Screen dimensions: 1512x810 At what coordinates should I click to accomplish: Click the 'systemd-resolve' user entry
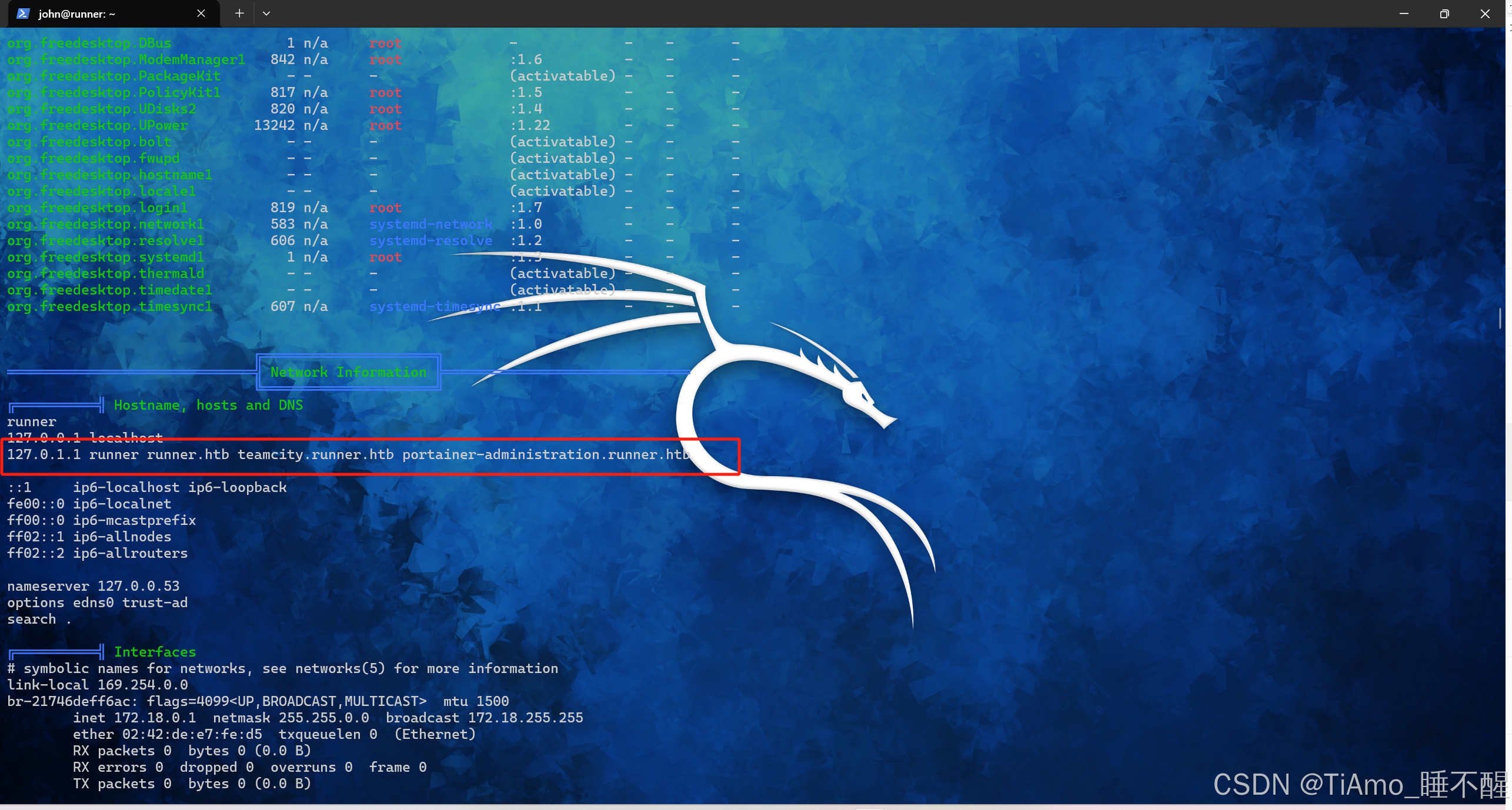pyautogui.click(x=431, y=240)
